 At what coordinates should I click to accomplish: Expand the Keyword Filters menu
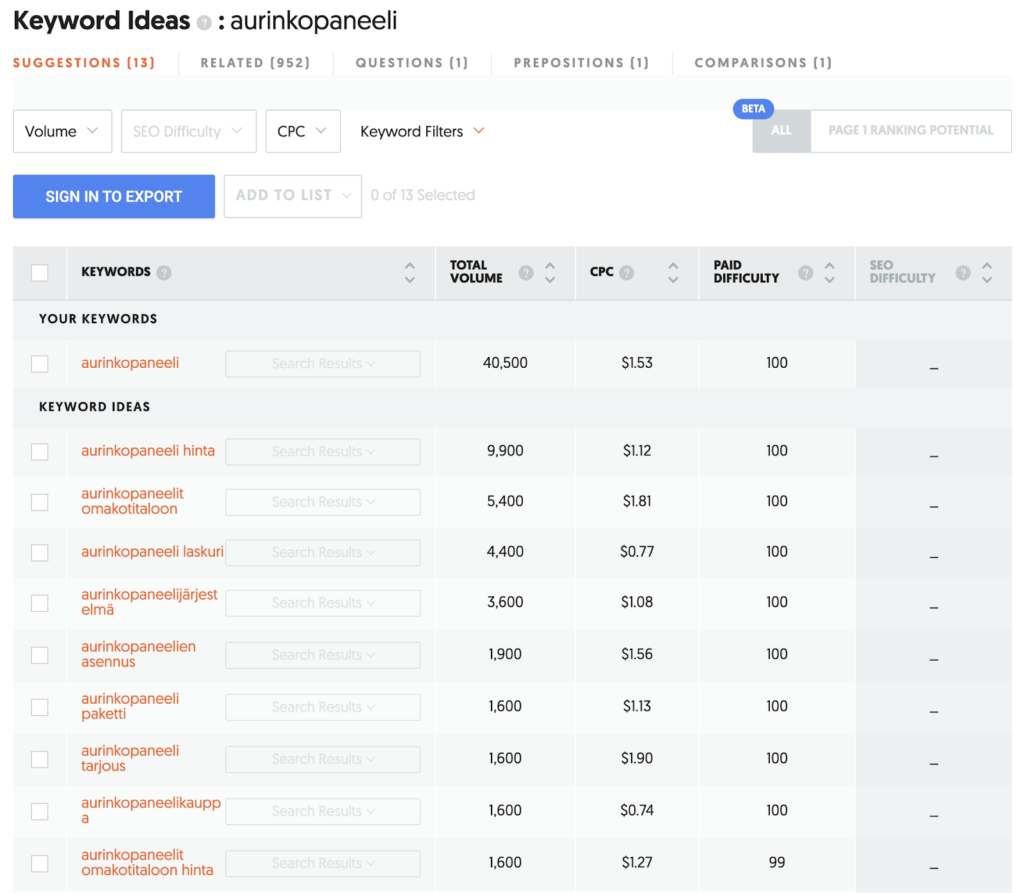click(422, 131)
